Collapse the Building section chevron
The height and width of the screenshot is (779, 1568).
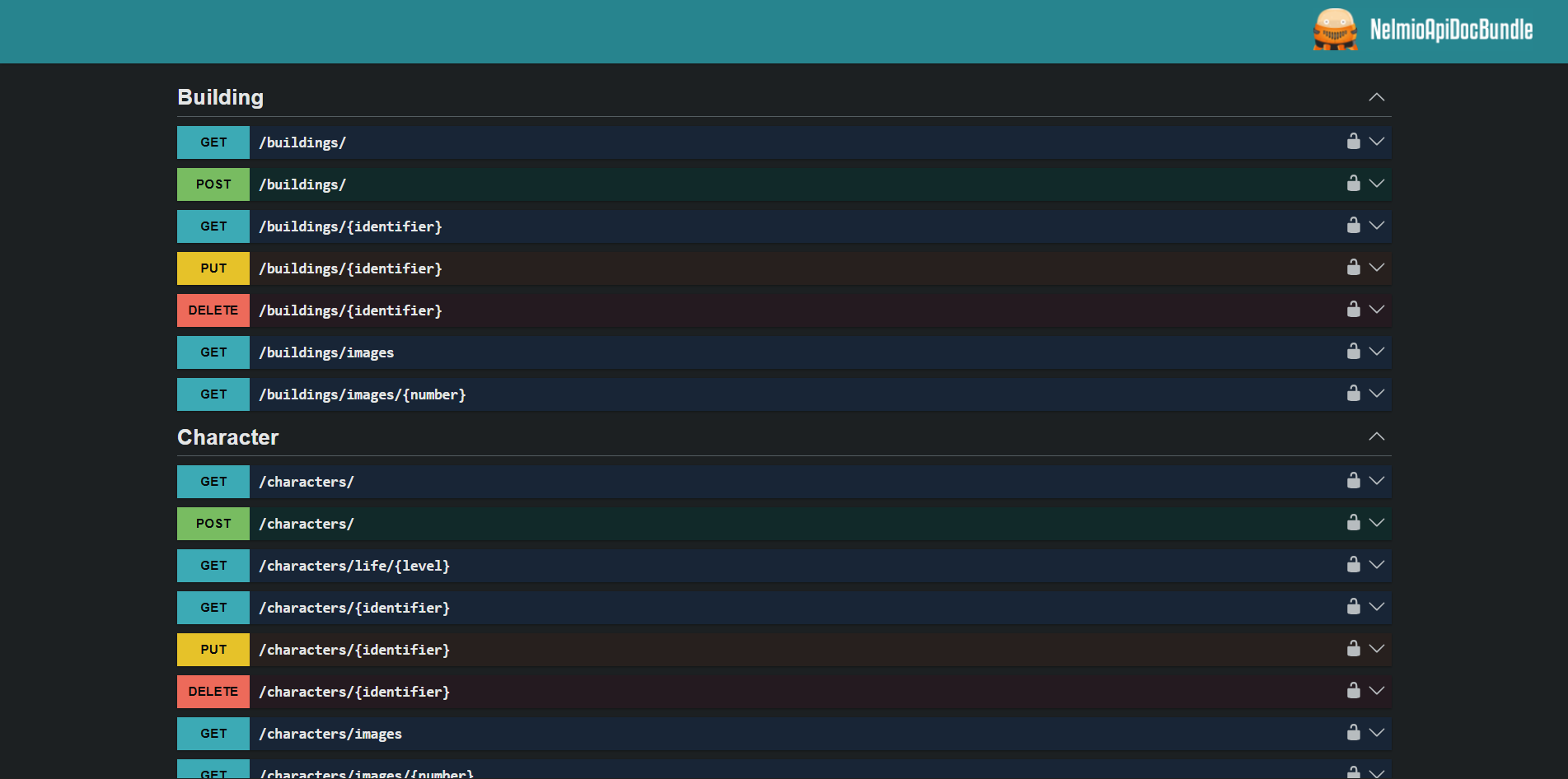coord(1376,97)
